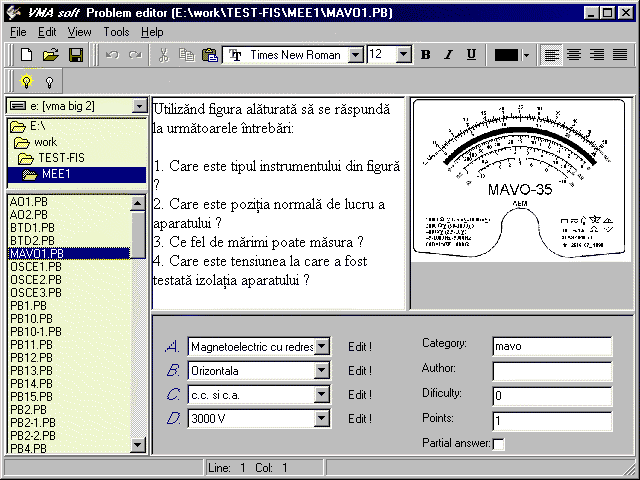Open the View menu

point(79,32)
